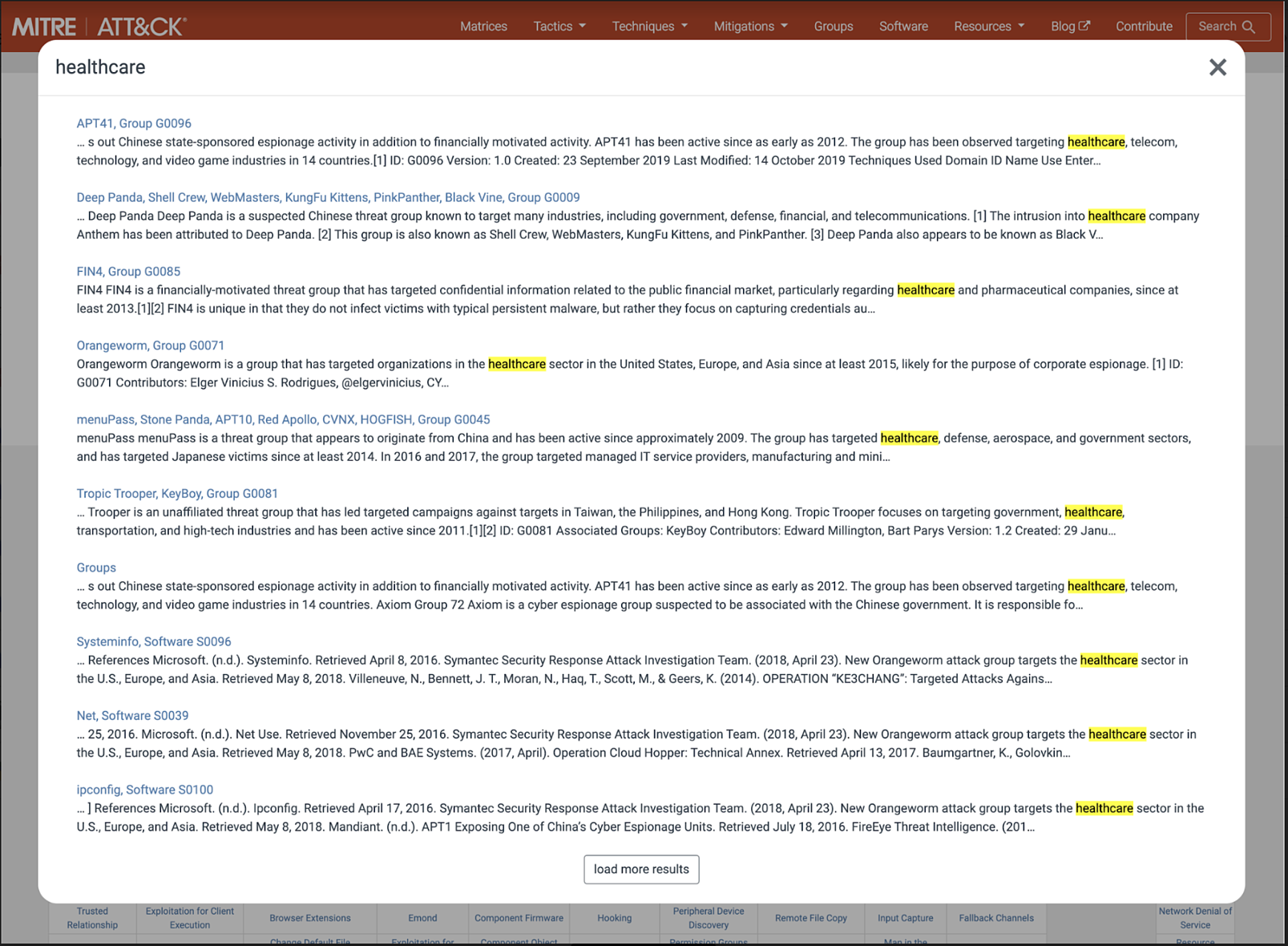Open the Mitigations dropdown
Viewport: 1288px width, 946px height.
(x=750, y=26)
